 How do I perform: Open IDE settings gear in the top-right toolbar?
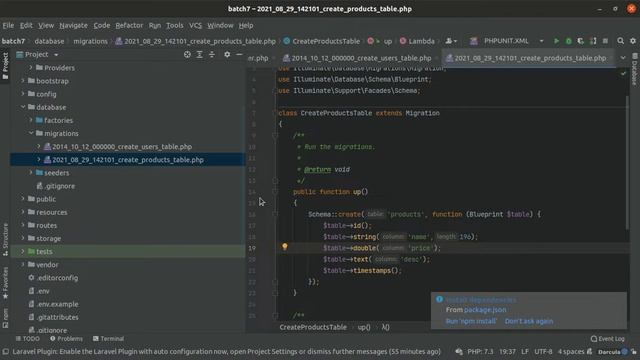click(633, 41)
